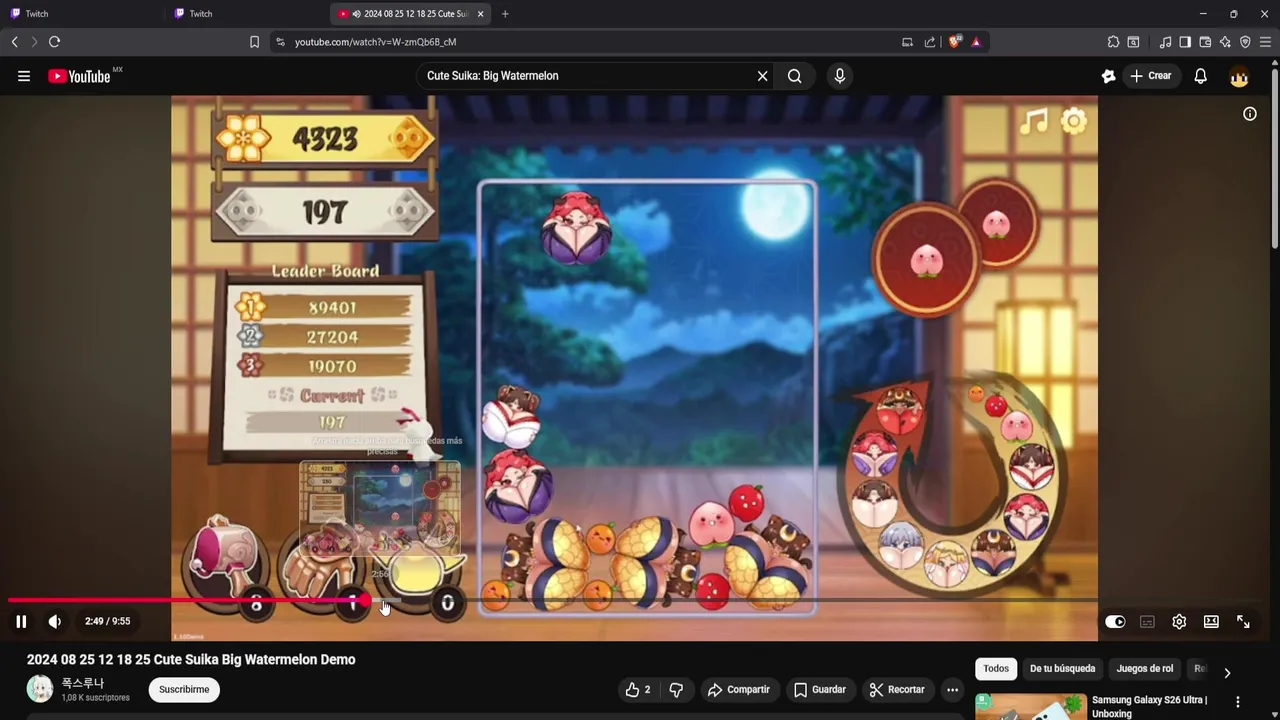
Task: Go to YouTube home via logo
Action: point(79,76)
